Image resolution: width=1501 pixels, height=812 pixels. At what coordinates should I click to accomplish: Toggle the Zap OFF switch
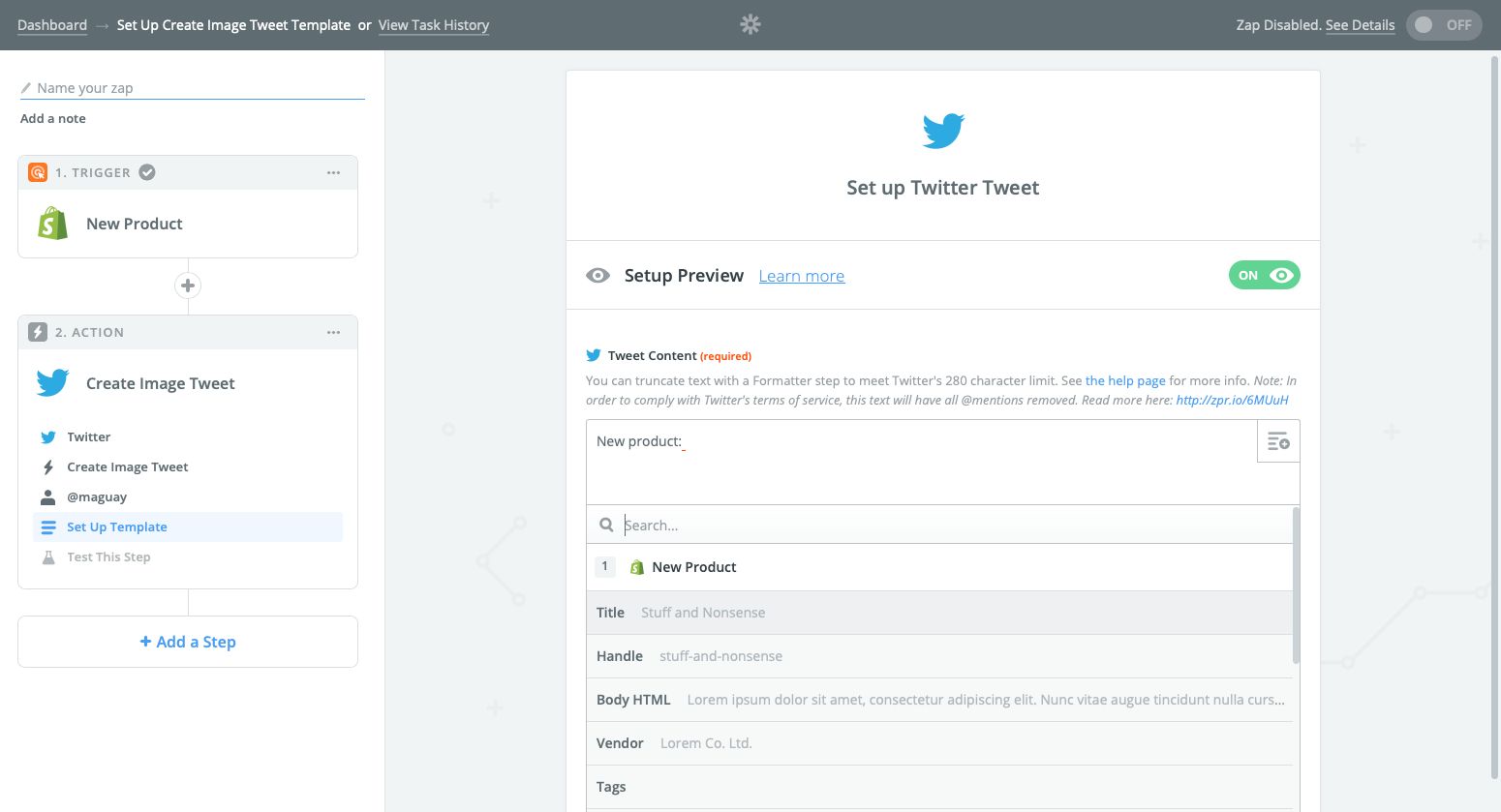(1442, 25)
